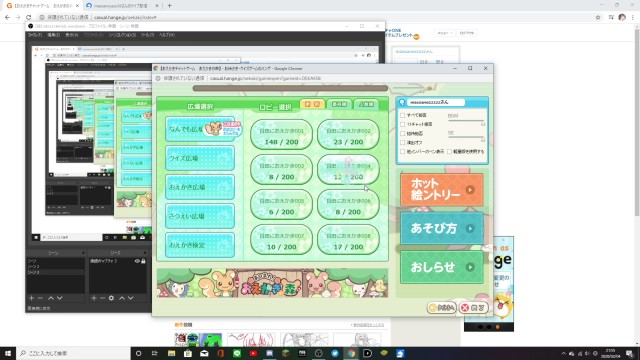Add a new scene with the plus icon
Image resolution: width=640 pixels, height=360 pixels.
tap(31, 298)
